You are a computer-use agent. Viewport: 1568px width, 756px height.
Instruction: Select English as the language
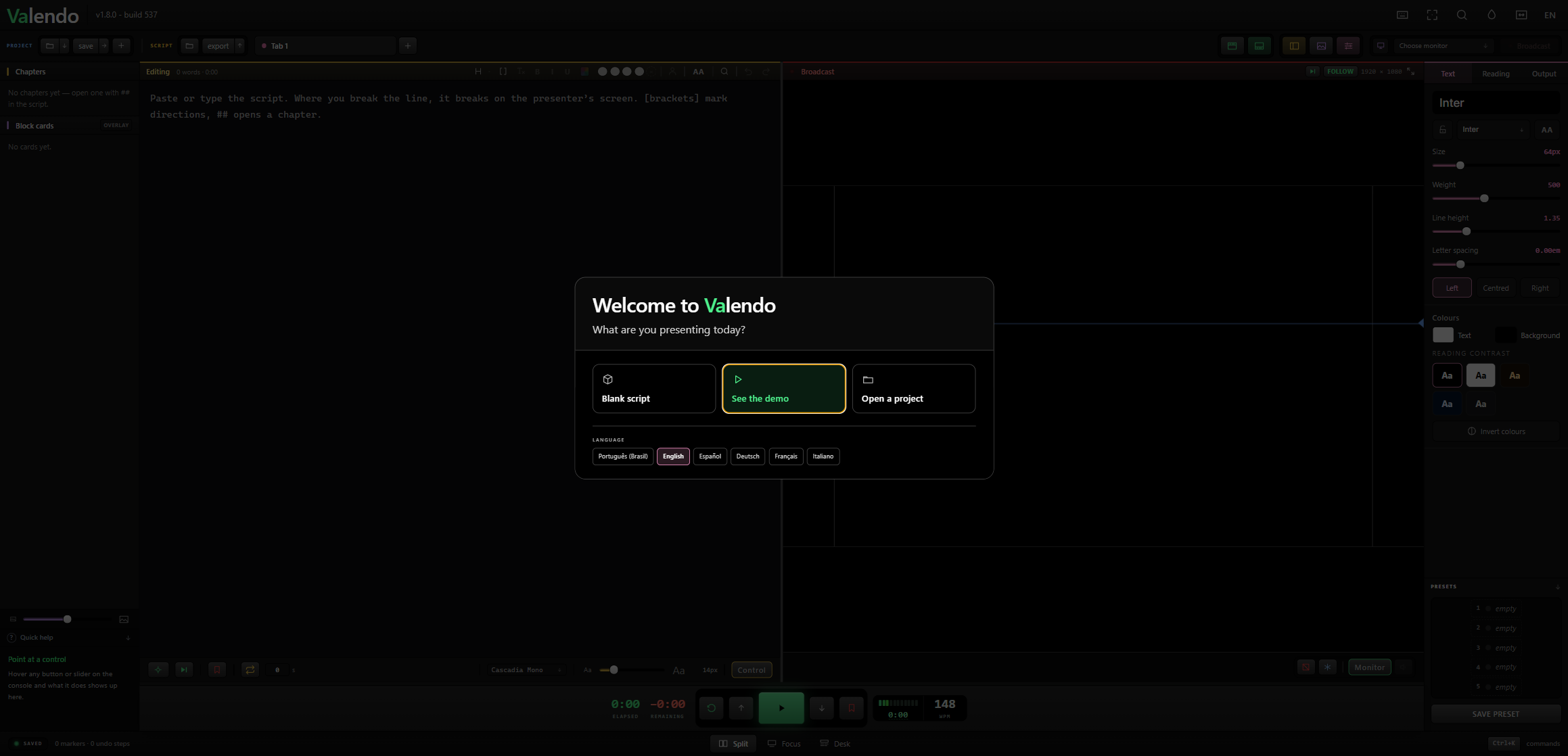[x=673, y=456]
